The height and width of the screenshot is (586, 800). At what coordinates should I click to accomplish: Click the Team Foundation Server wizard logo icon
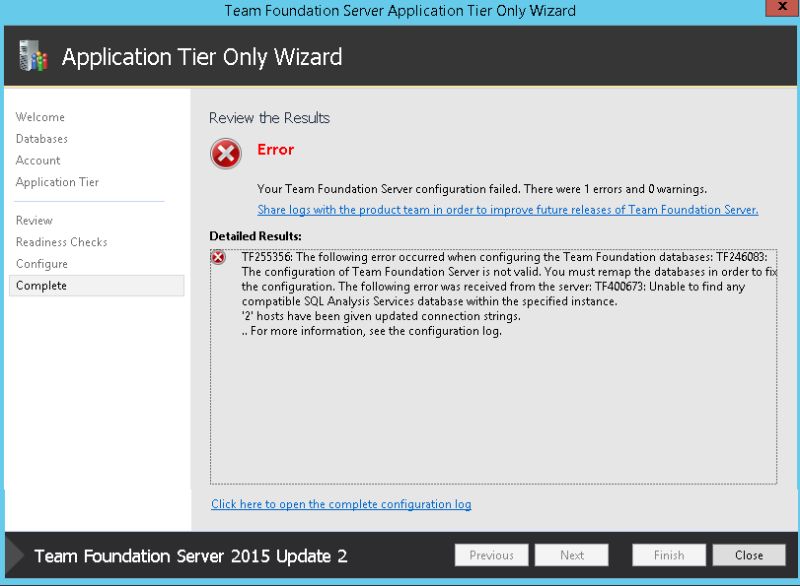(33, 56)
